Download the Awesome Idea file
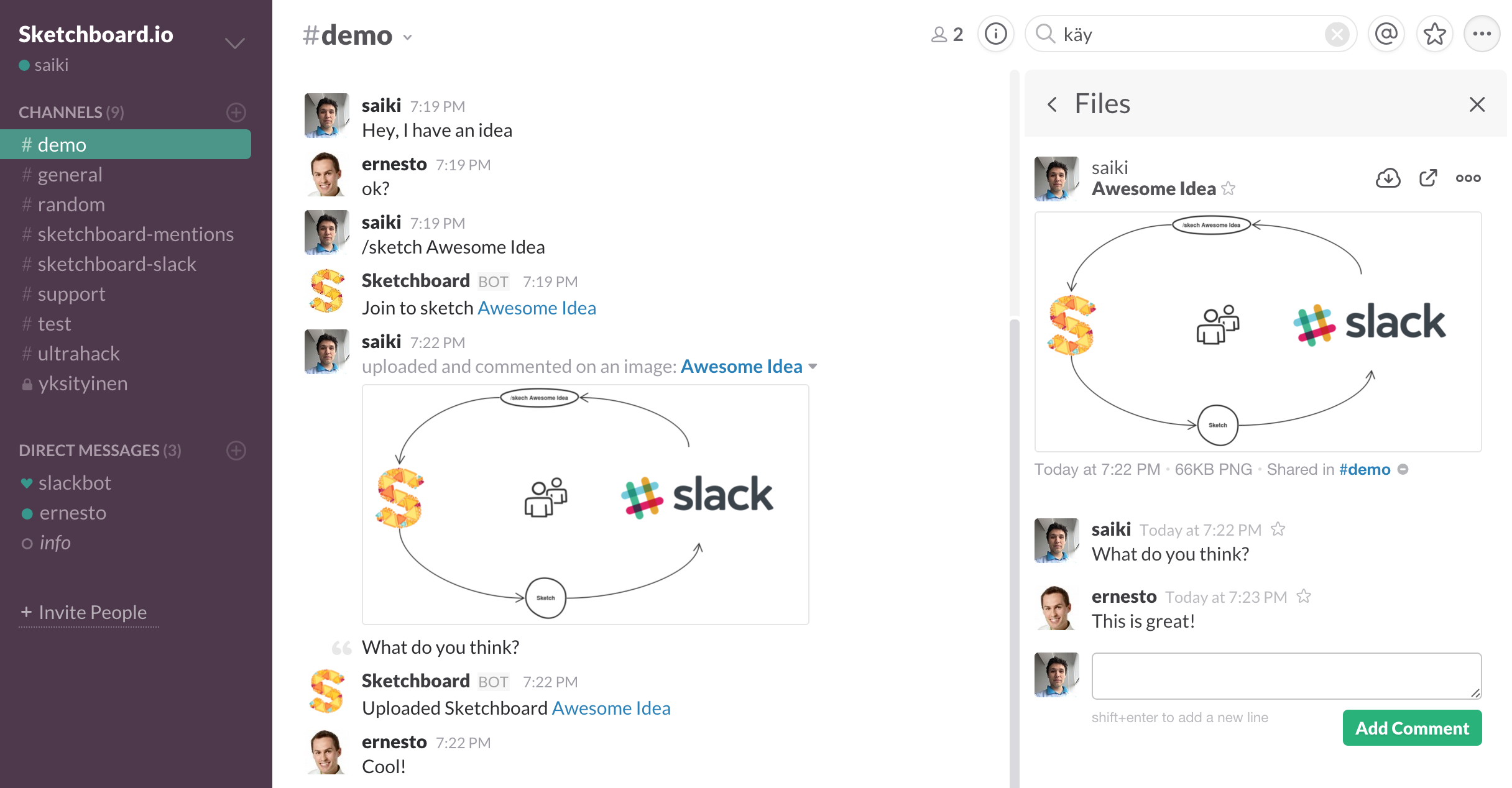 click(1388, 178)
